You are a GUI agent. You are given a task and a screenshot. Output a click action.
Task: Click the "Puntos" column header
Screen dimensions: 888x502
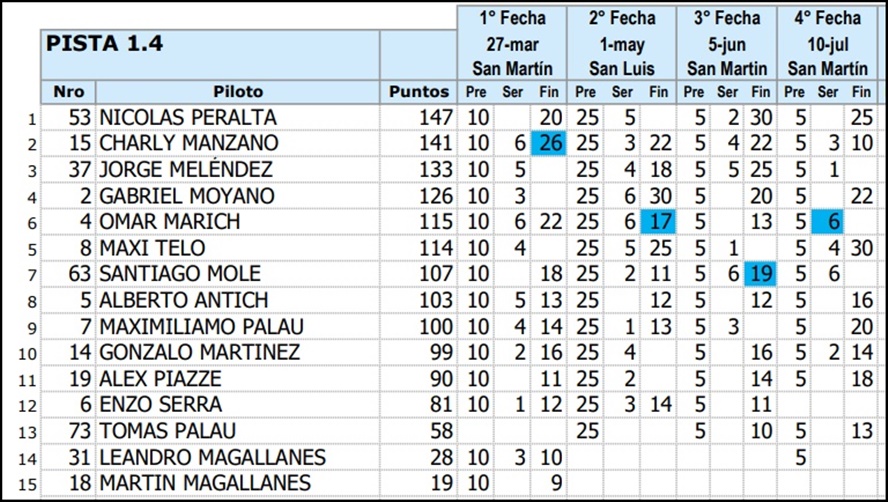[x=419, y=92]
